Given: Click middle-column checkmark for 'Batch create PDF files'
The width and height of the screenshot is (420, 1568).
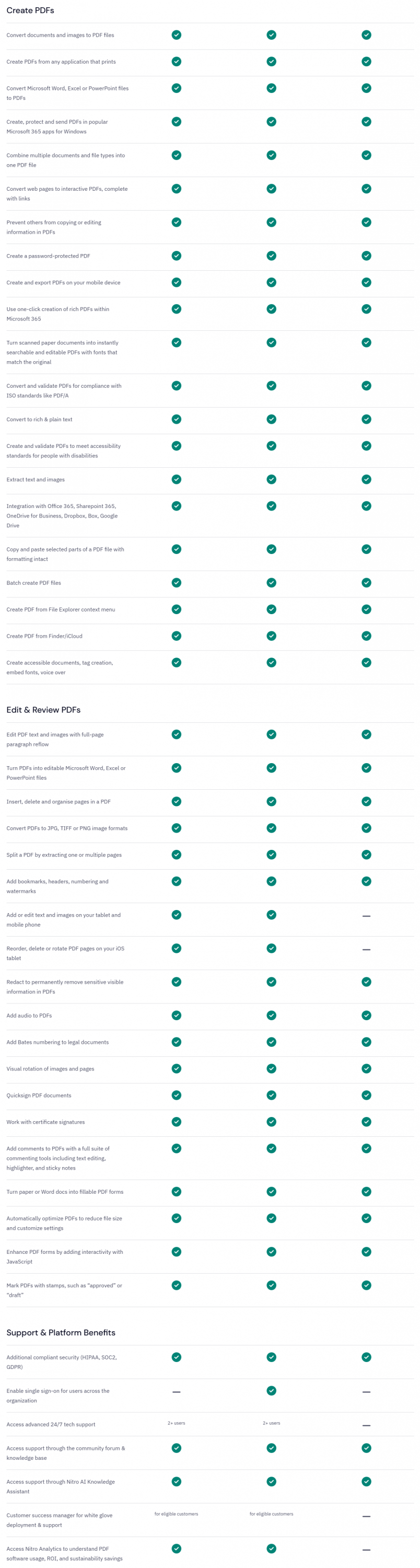Looking at the screenshot, I should coord(272,583).
